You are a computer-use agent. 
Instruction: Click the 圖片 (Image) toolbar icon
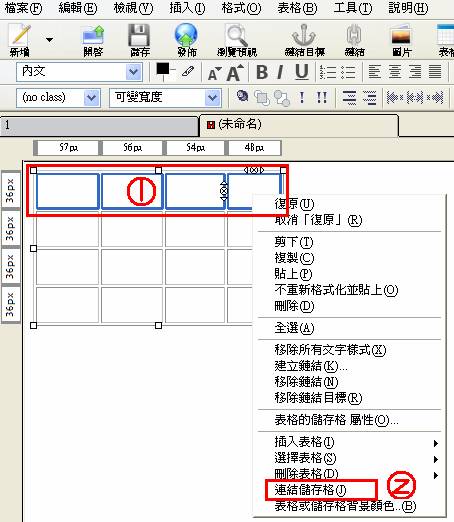401,35
